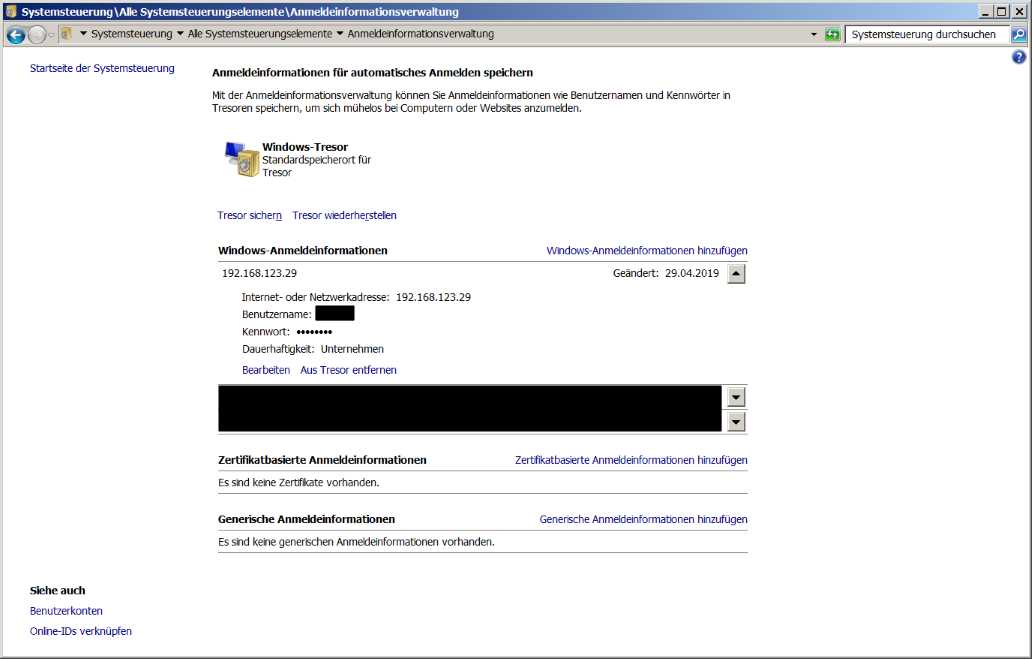Screen dimensions: 1032x659
Task: Click the Windows-Tresor title text
Action: tap(305, 147)
